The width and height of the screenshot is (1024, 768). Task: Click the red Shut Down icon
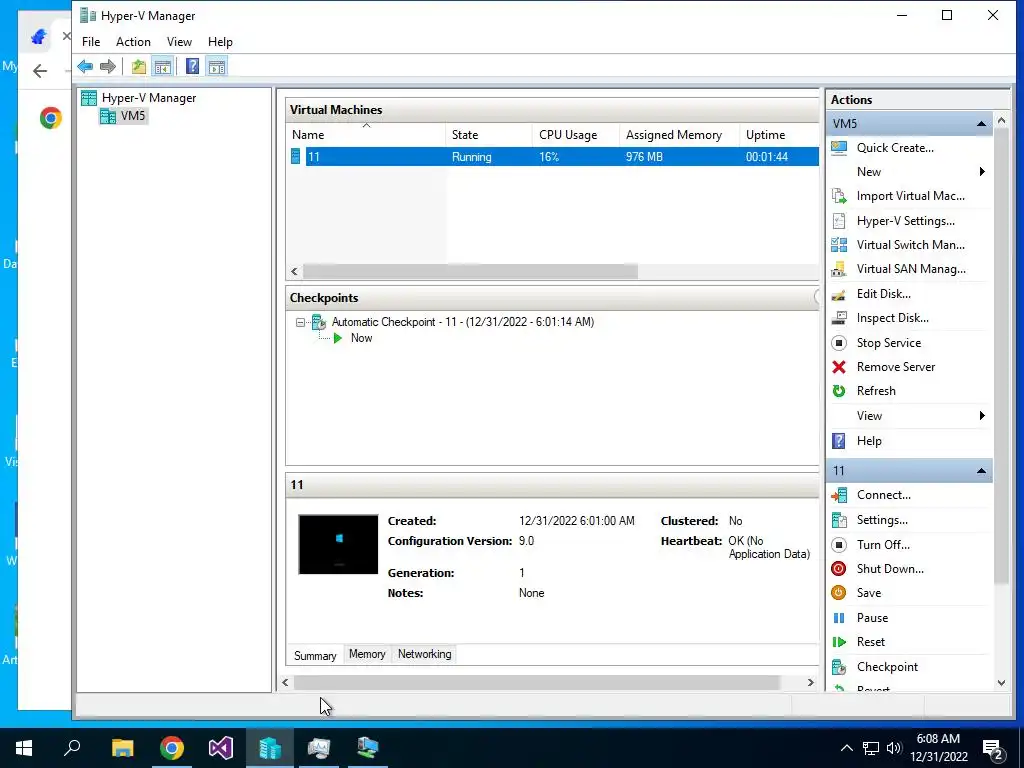tap(839, 569)
